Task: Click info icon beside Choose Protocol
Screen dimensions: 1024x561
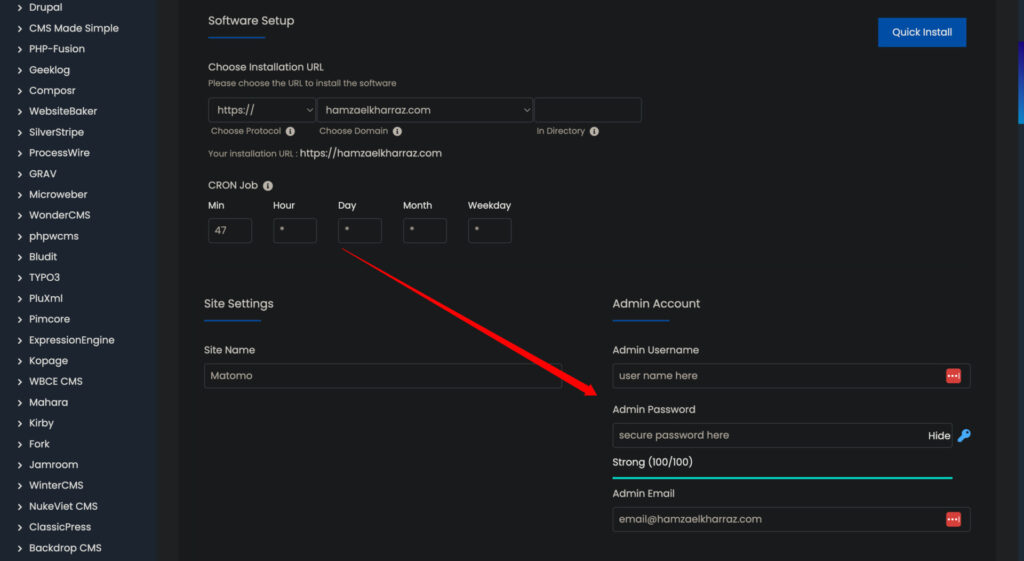Action: coord(290,131)
